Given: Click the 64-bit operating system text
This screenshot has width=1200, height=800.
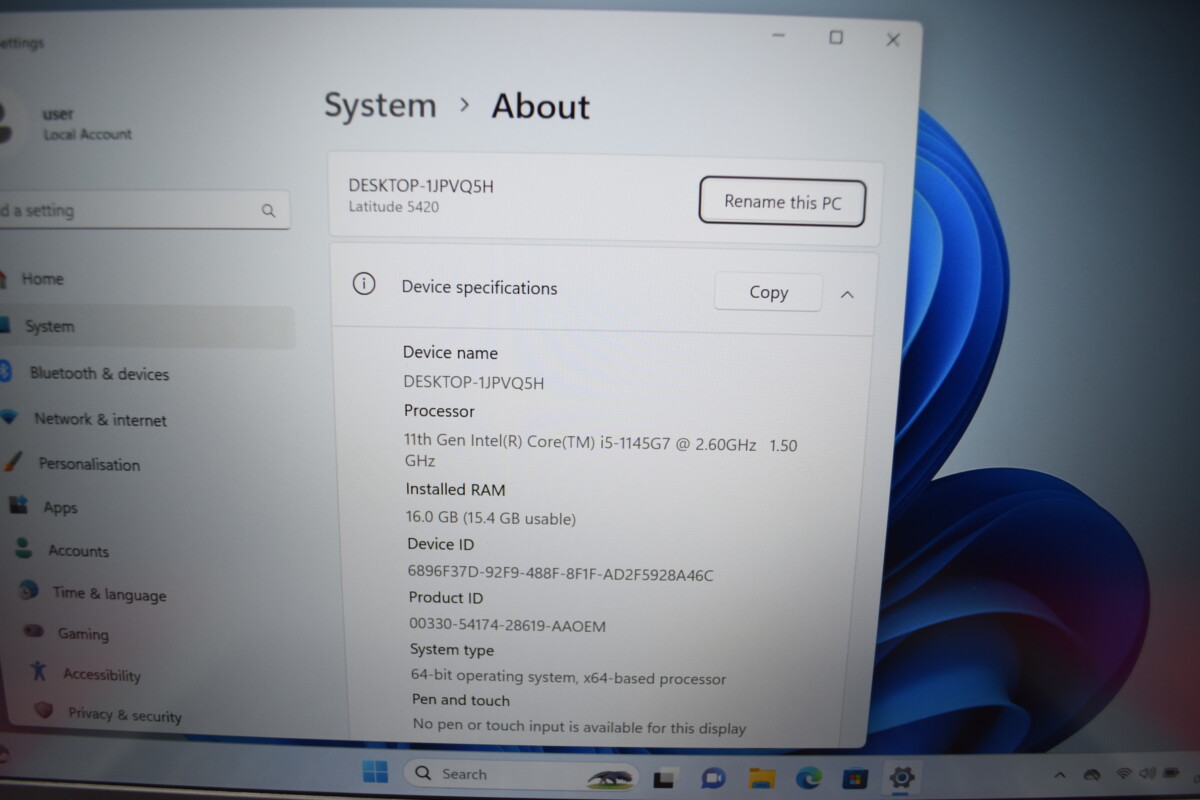Looking at the screenshot, I should (568, 678).
